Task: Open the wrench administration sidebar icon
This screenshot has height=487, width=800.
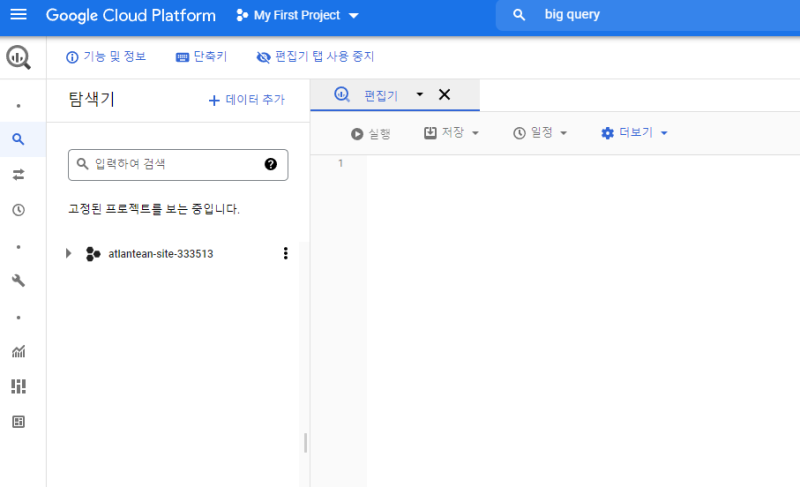Action: (18, 281)
